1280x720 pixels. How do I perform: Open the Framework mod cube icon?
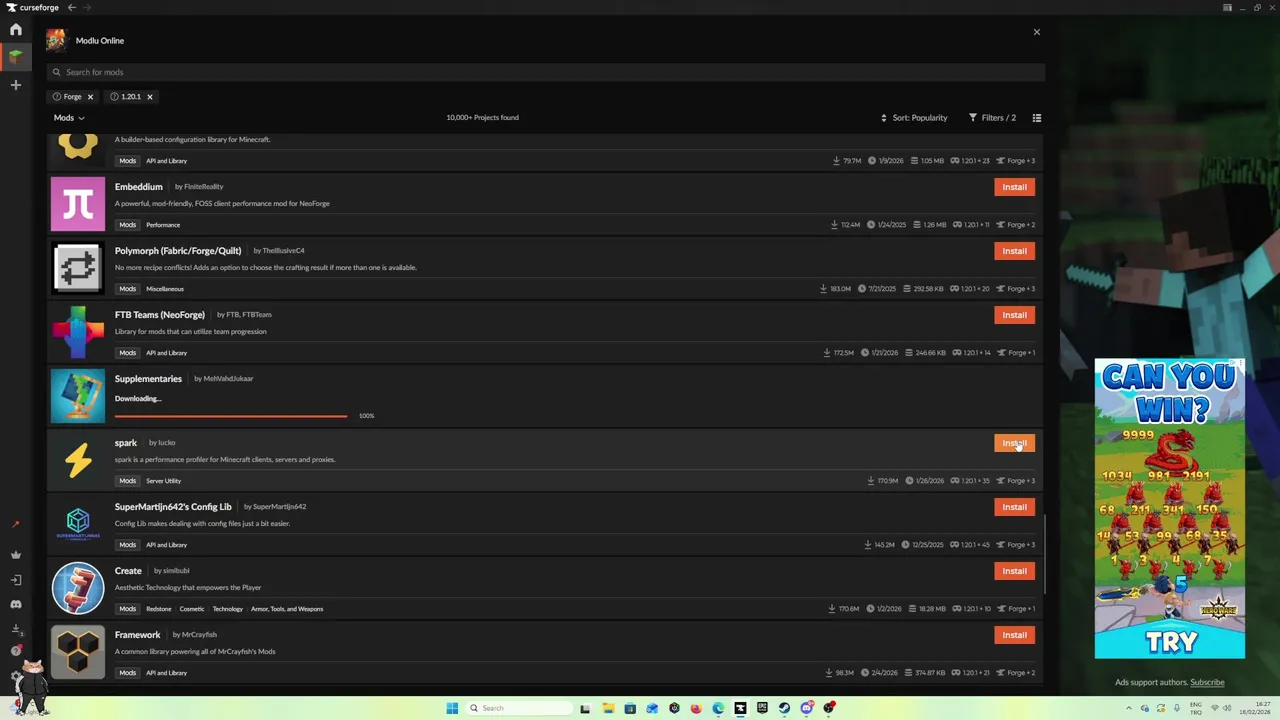pos(78,652)
